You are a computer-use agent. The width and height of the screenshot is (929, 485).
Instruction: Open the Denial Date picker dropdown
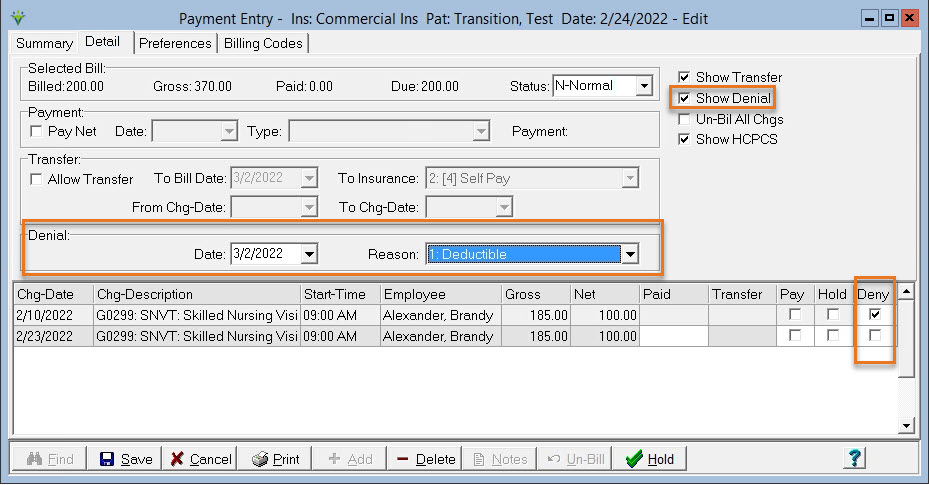tap(309, 255)
